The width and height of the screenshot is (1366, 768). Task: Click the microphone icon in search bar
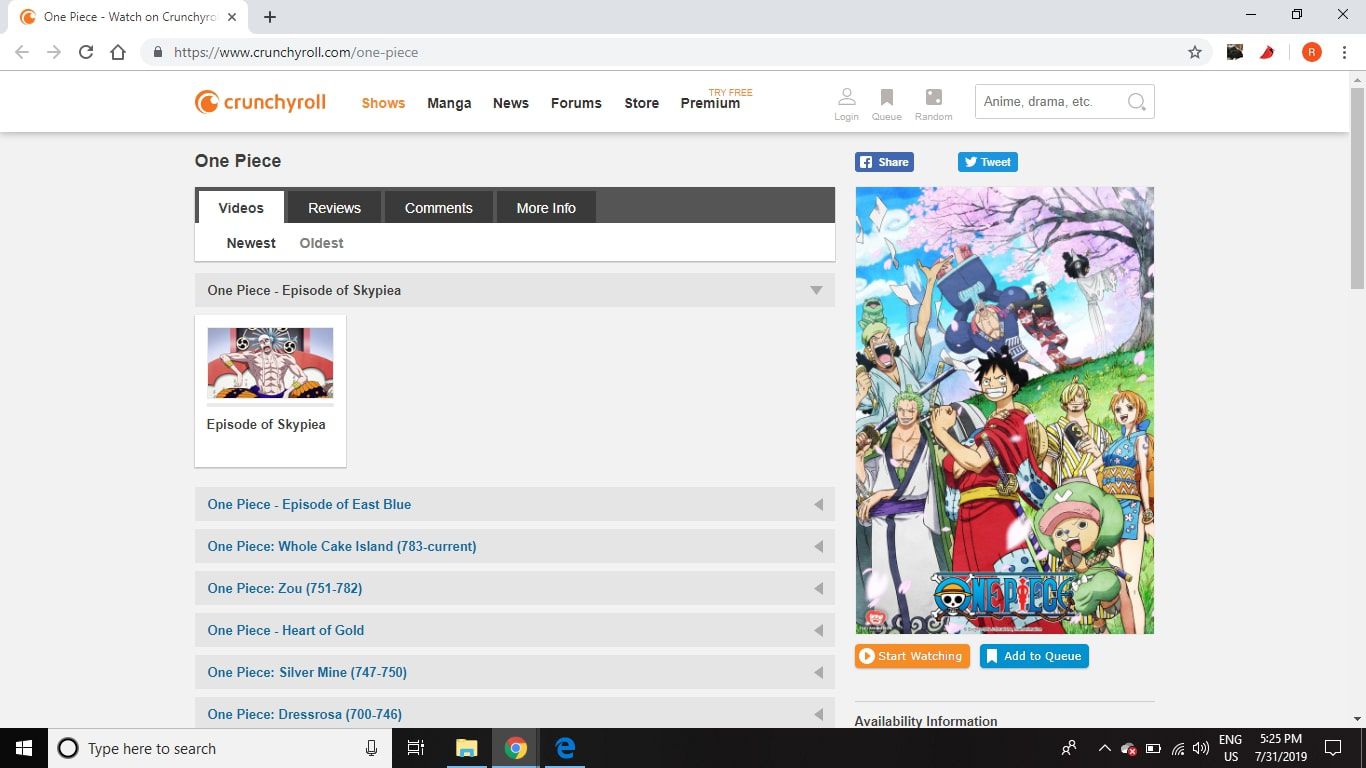coord(371,748)
